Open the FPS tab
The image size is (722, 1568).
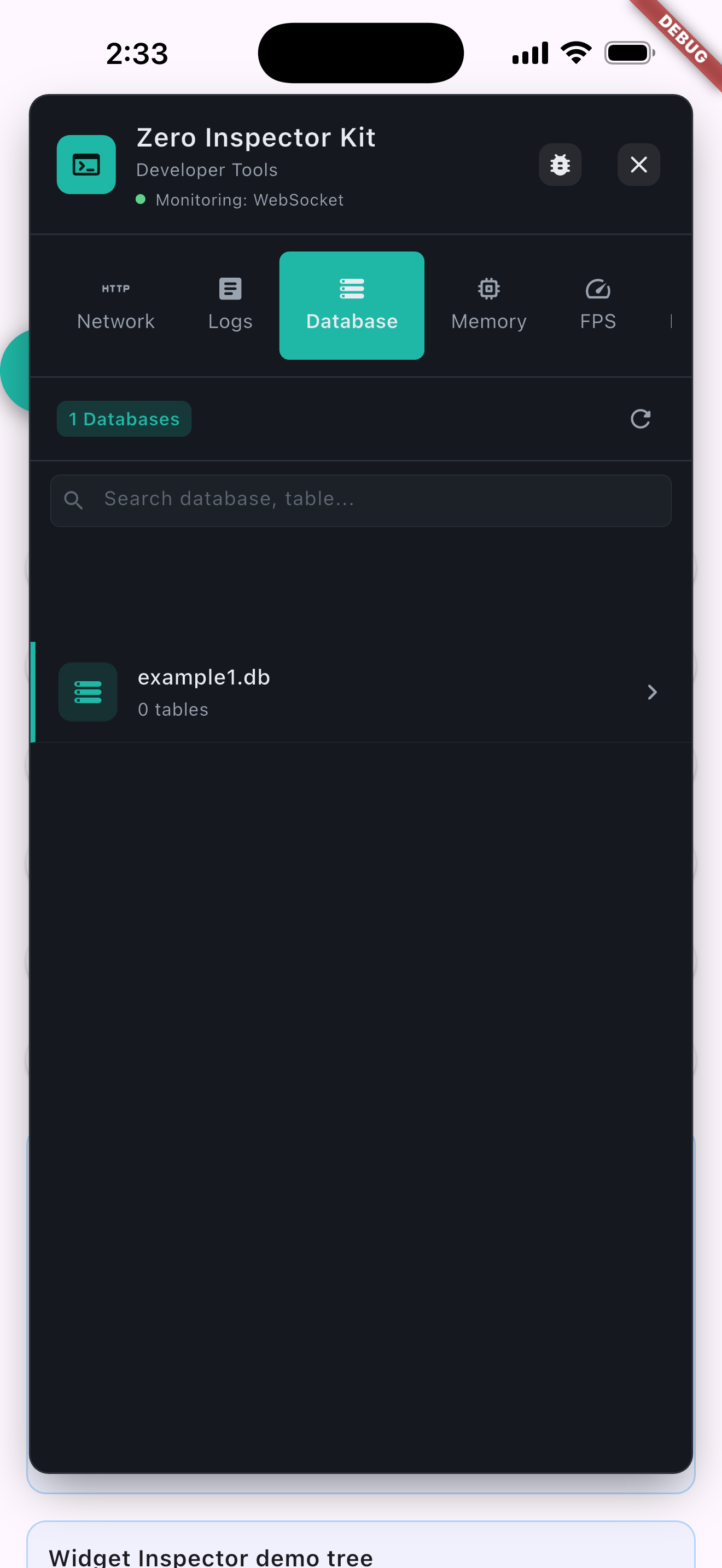[598, 306]
